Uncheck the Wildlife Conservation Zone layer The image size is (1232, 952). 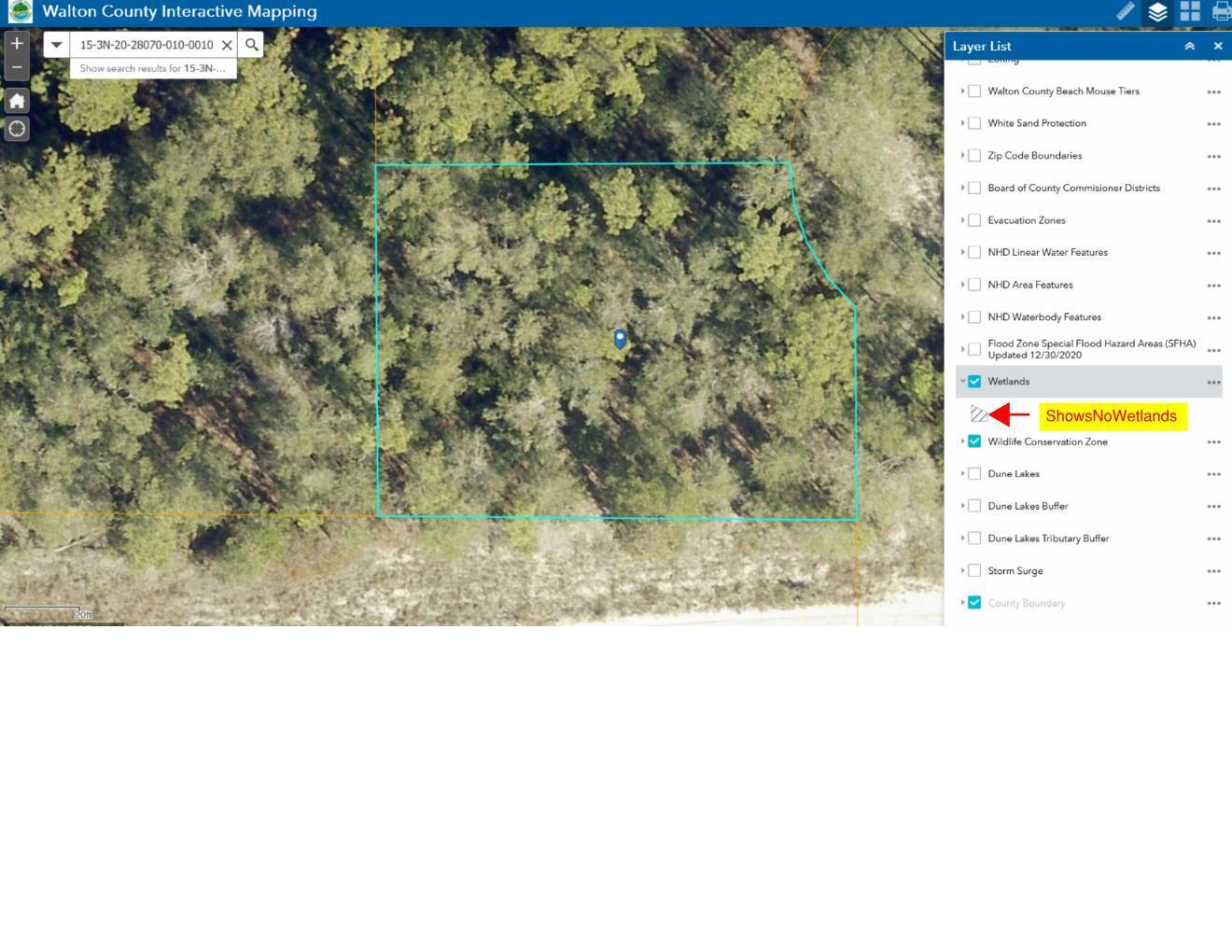click(974, 441)
